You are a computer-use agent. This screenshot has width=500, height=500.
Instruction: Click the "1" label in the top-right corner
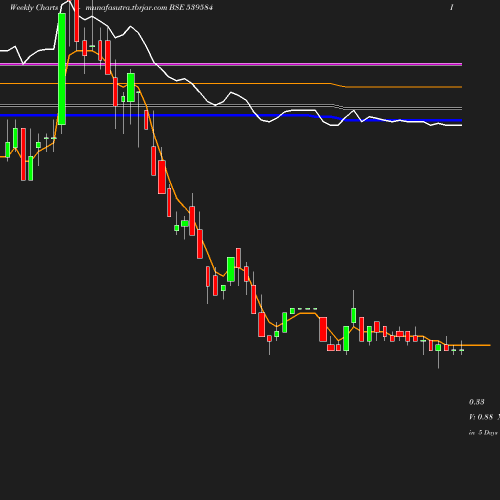(452, 7)
